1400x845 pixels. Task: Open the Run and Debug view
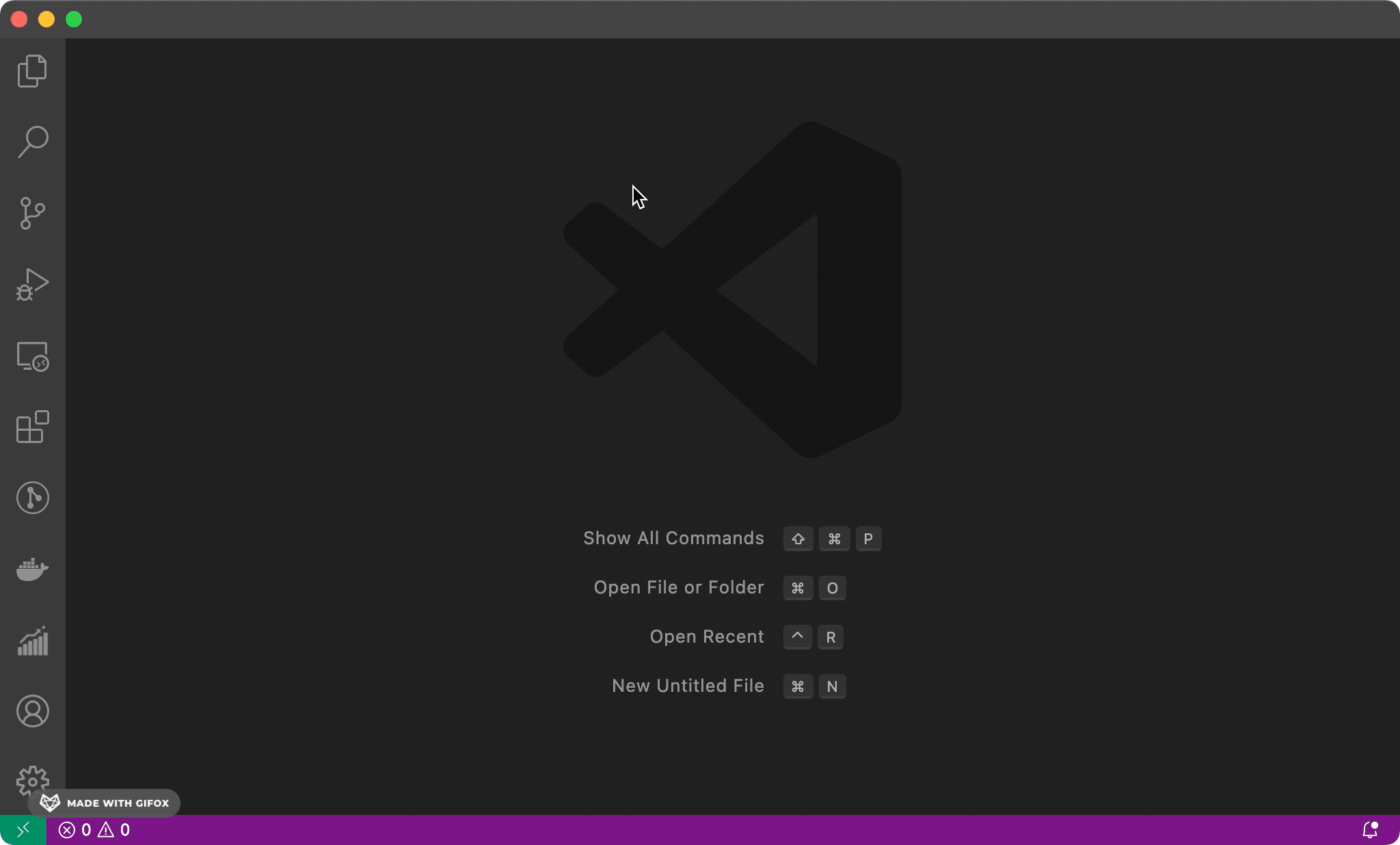[x=31, y=285]
